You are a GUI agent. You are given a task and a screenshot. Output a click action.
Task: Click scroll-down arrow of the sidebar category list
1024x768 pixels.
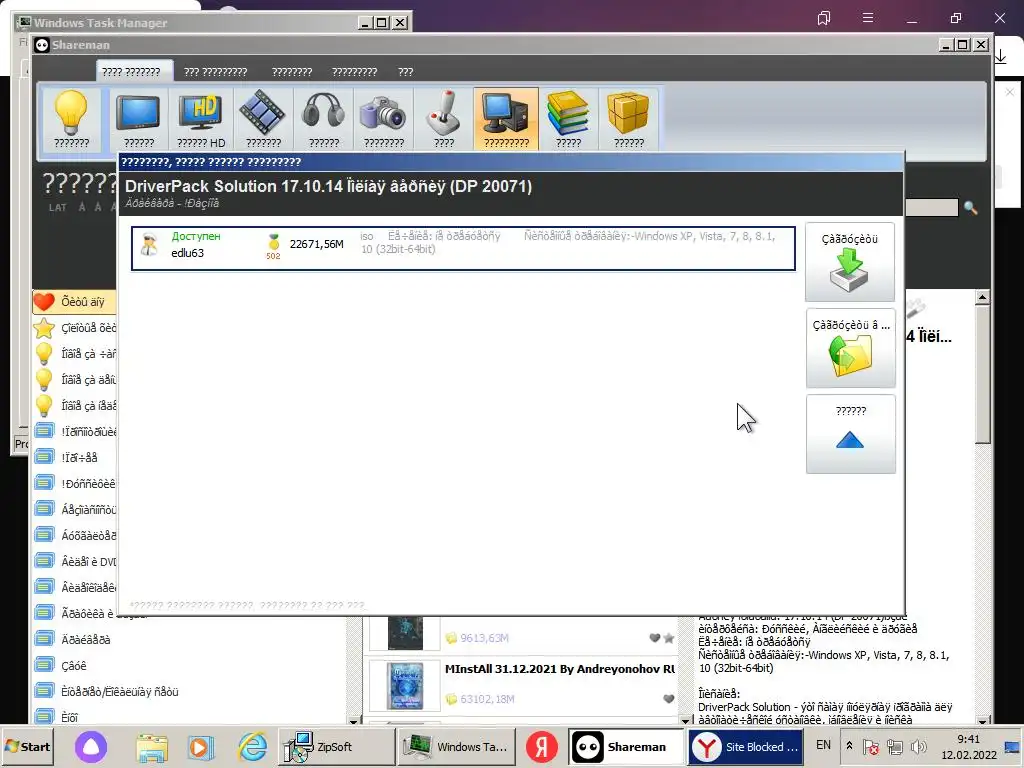[353, 720]
